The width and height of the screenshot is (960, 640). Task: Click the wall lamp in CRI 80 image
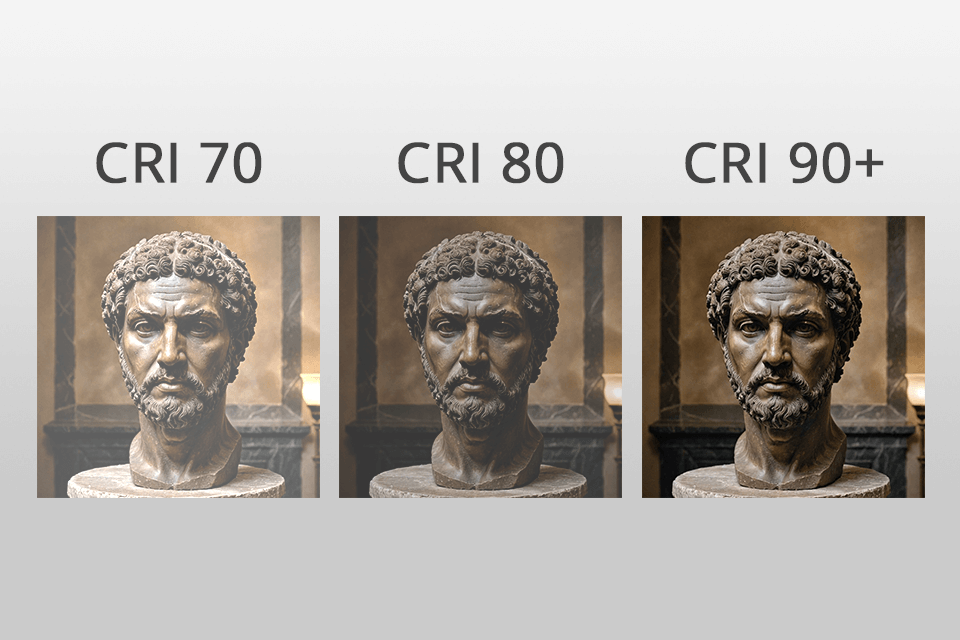(x=613, y=392)
